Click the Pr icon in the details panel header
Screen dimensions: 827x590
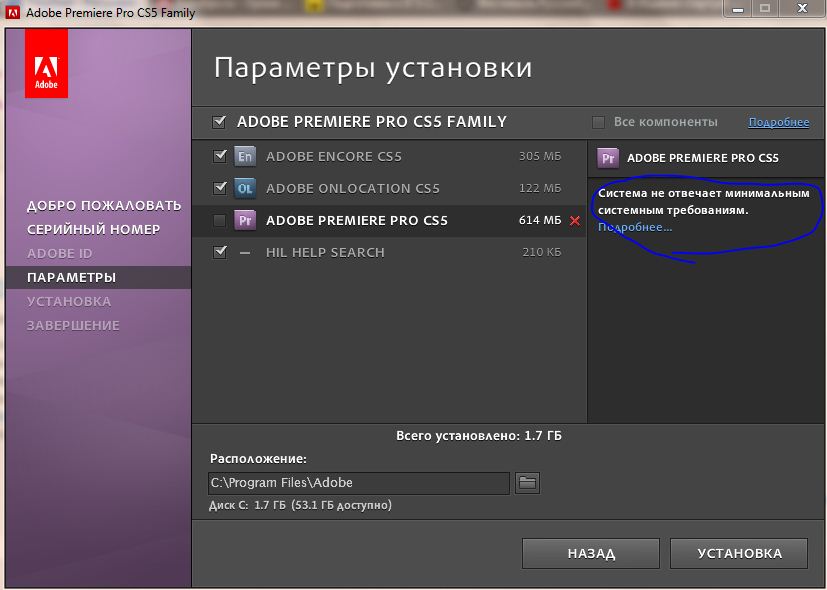point(608,158)
